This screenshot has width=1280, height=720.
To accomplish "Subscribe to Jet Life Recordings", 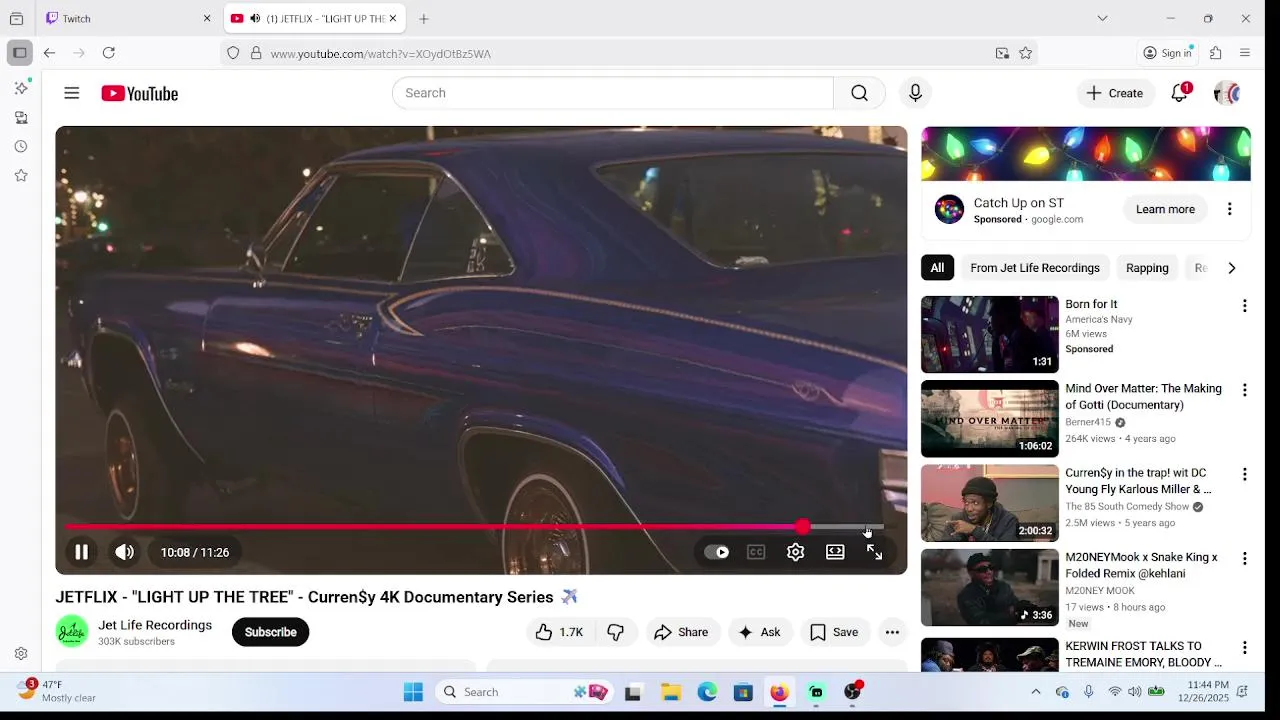I will point(270,632).
